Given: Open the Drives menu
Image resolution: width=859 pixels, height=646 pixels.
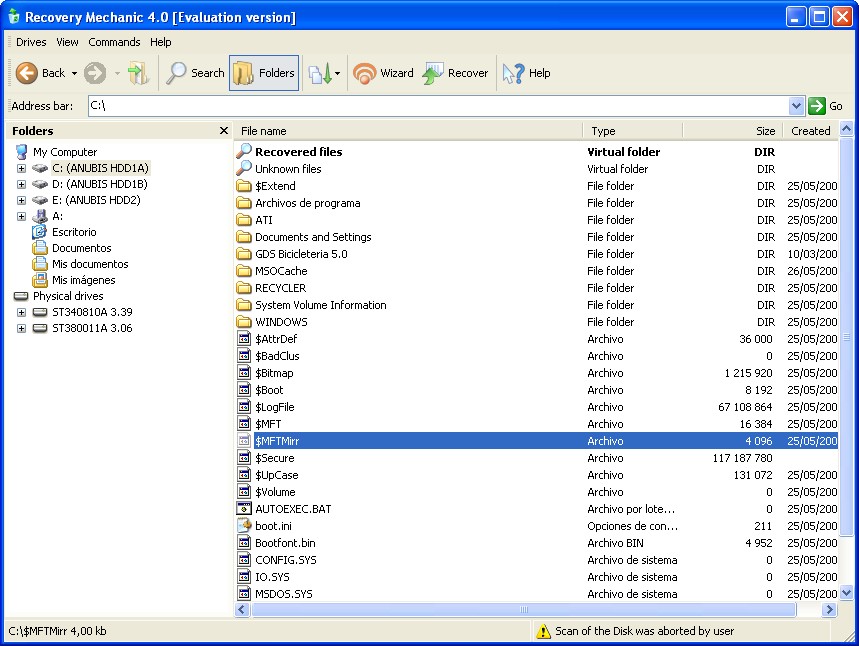Looking at the screenshot, I should point(31,42).
